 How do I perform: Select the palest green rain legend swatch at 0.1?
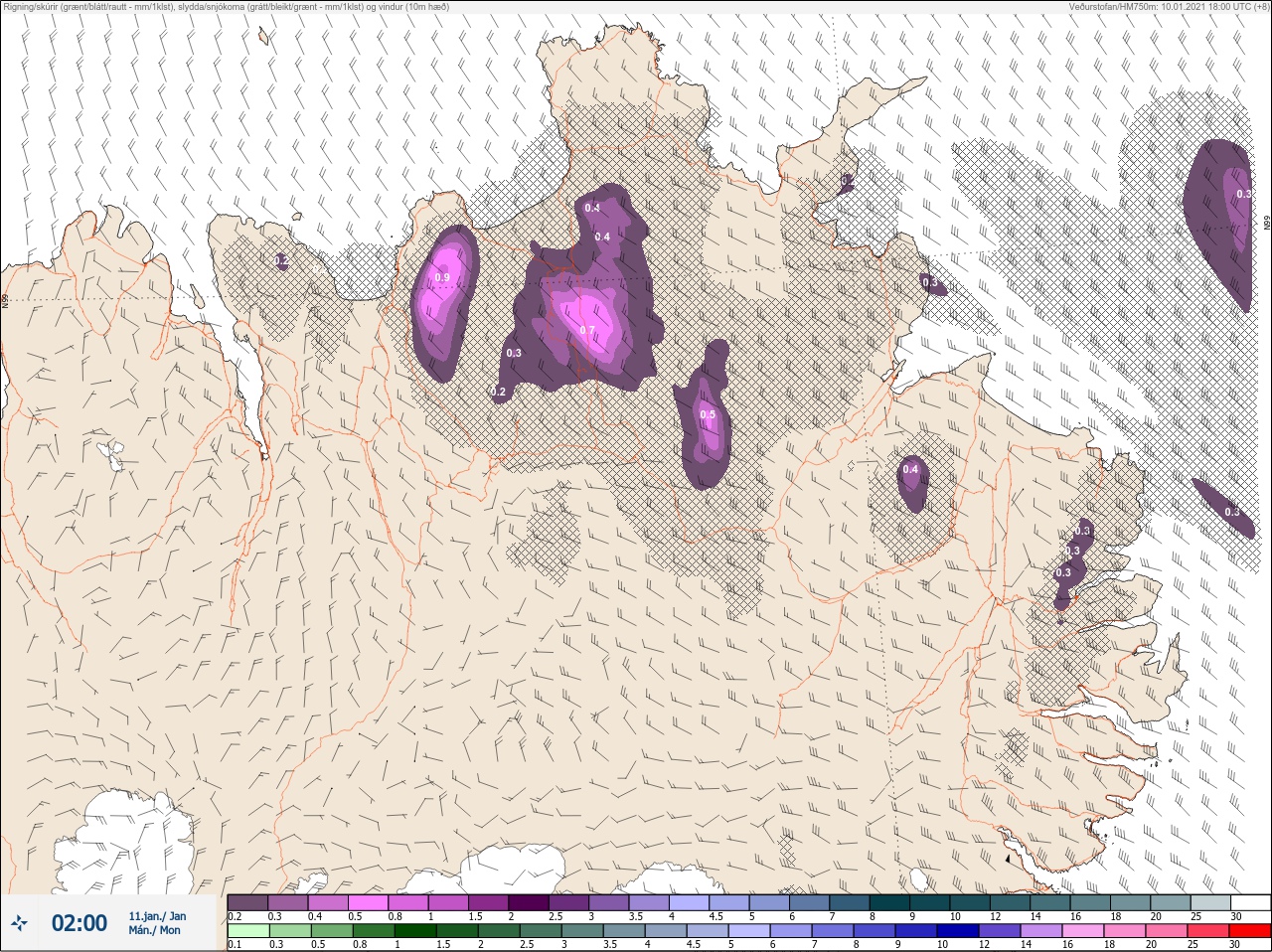point(247,931)
